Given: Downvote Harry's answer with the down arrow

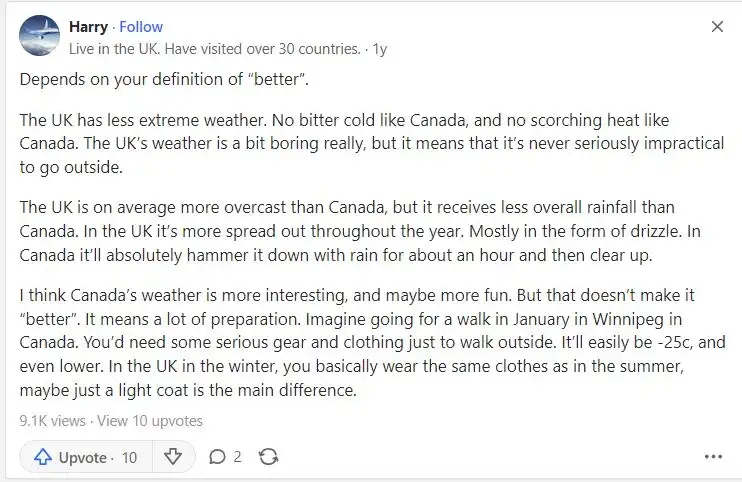Looking at the screenshot, I should coord(173,457).
